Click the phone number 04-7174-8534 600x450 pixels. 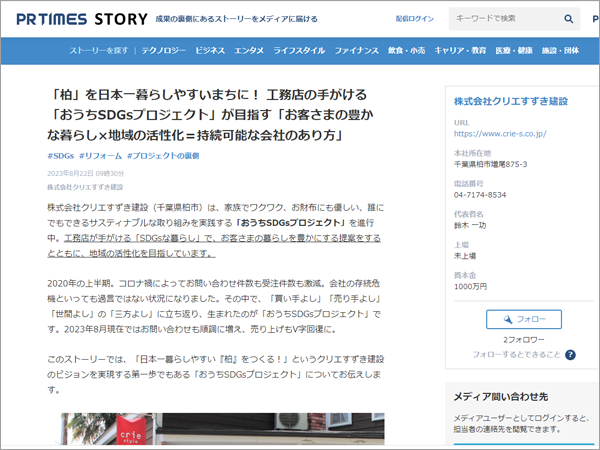(x=480, y=195)
